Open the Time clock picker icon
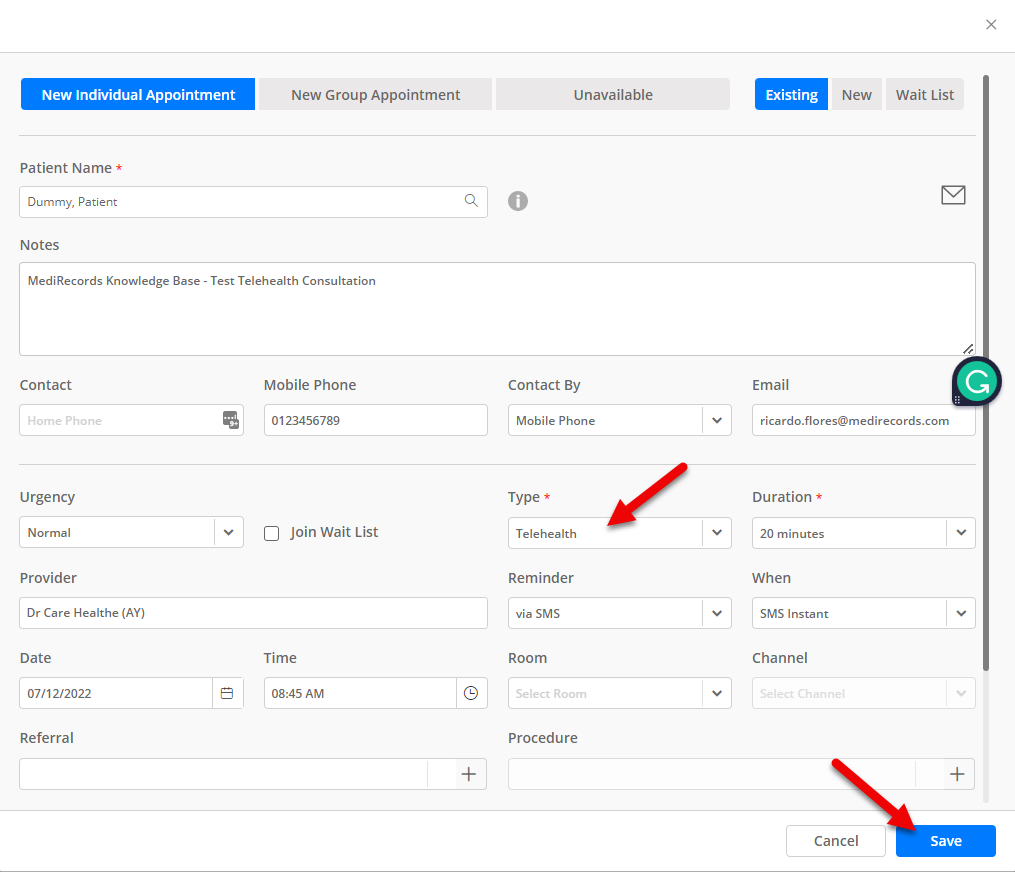This screenshot has height=872, width=1015. pos(471,693)
